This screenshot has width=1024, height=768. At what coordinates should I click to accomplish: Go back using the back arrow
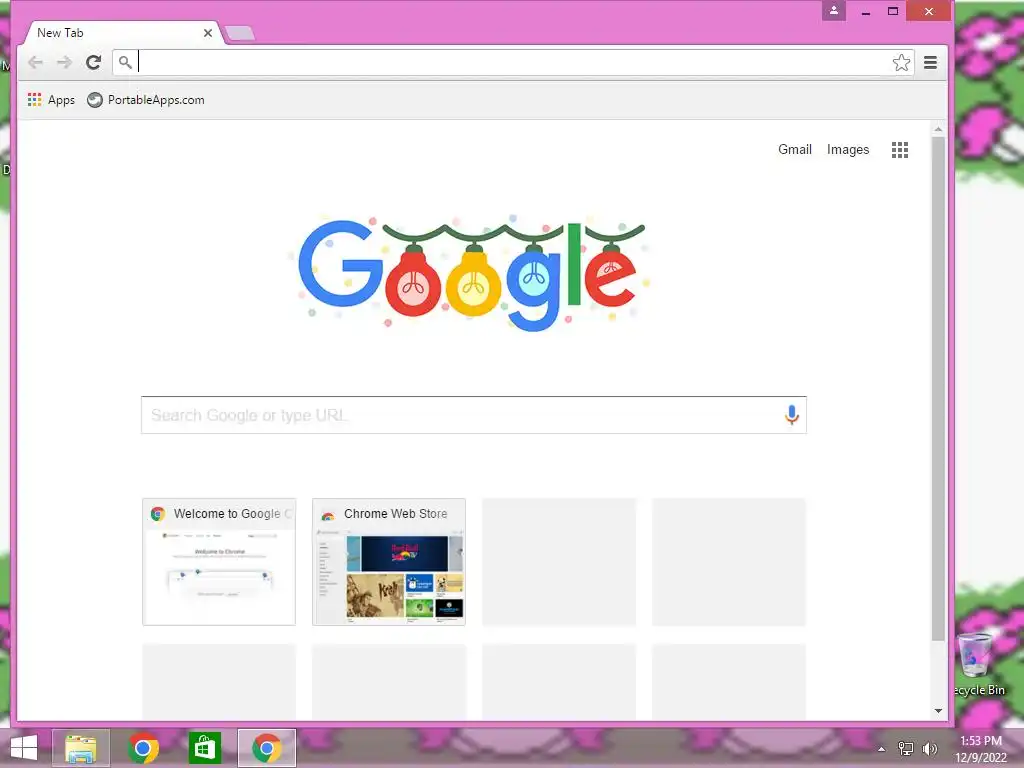[35, 63]
